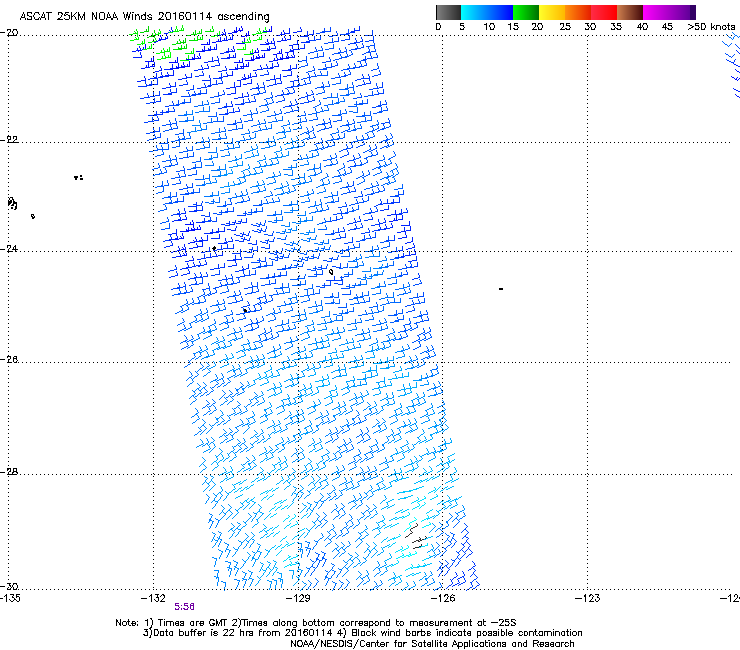This screenshot has width=740, height=650.
Task: Click the 'NOAA/NESDIS/Center for Satellite Applications and Research' credit
Action: (432, 644)
